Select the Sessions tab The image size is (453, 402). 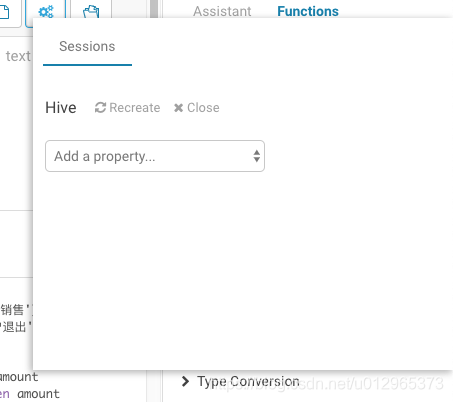pyautogui.click(x=87, y=46)
